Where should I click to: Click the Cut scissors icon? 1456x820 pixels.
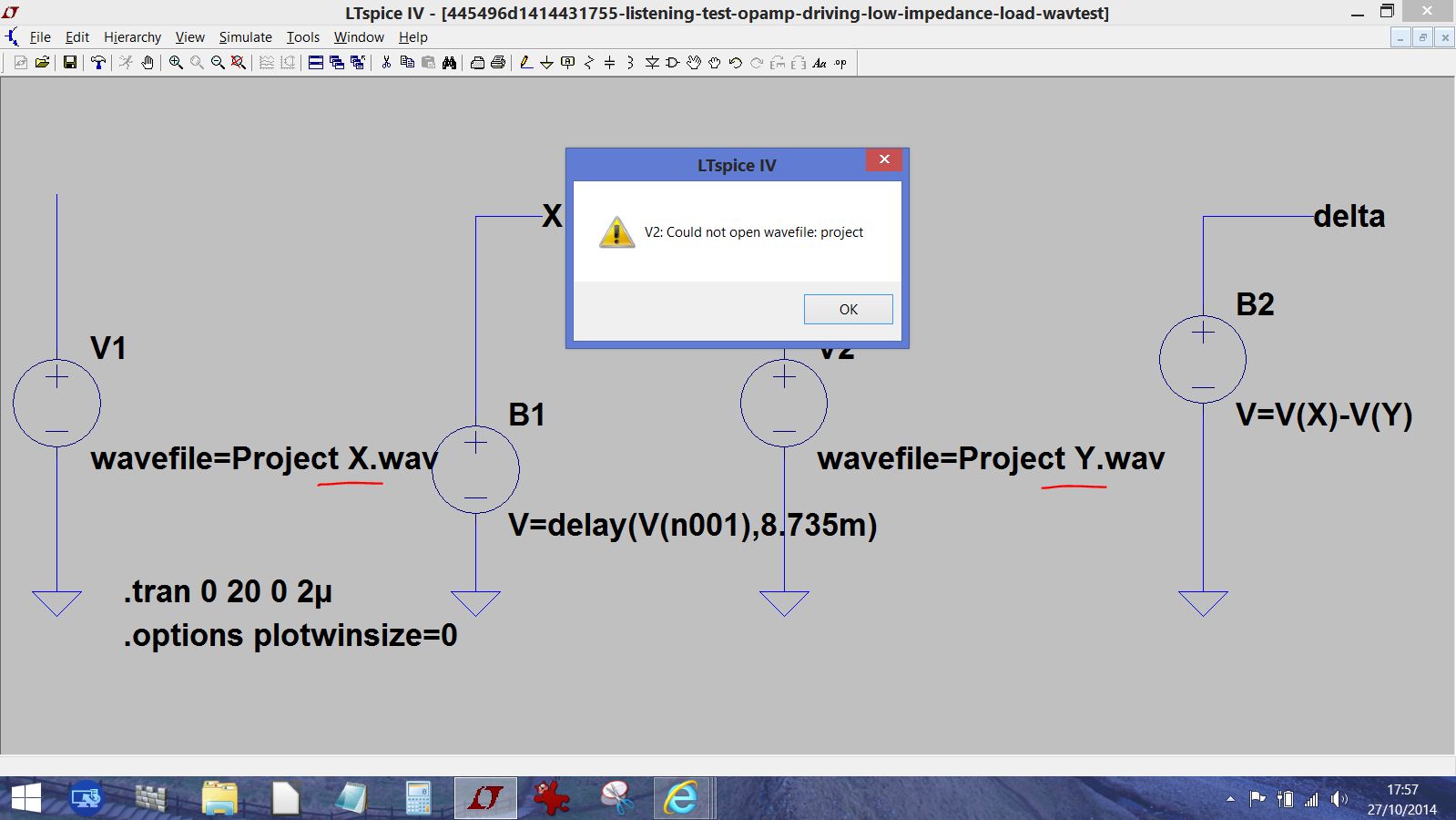(386, 62)
